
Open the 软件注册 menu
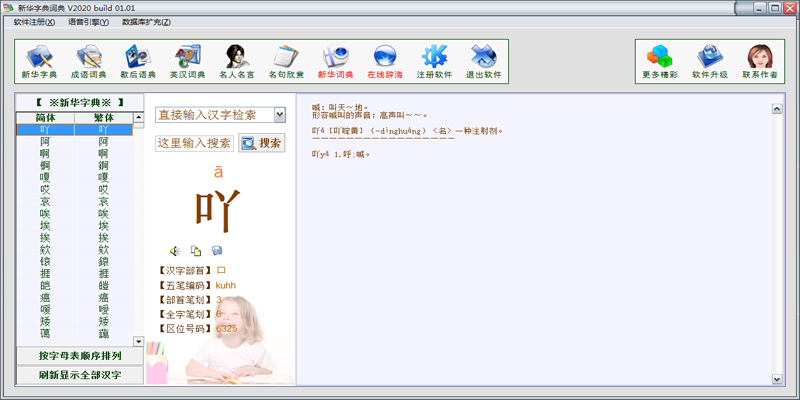34,22
